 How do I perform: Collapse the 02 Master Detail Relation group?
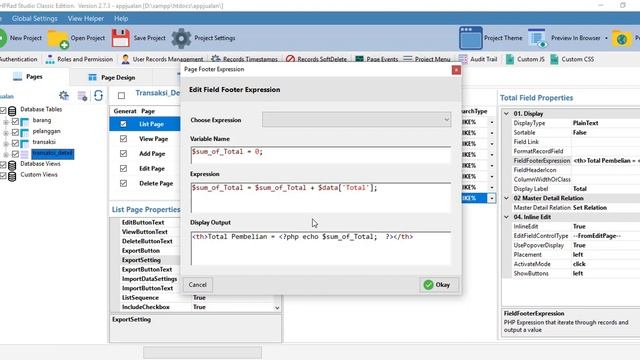(507, 198)
